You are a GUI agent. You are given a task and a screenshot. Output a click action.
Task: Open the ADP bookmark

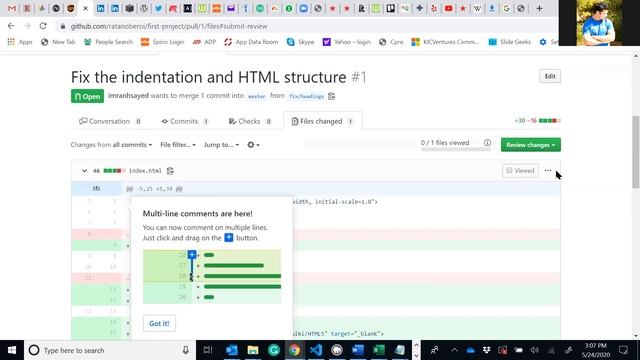pos(204,42)
